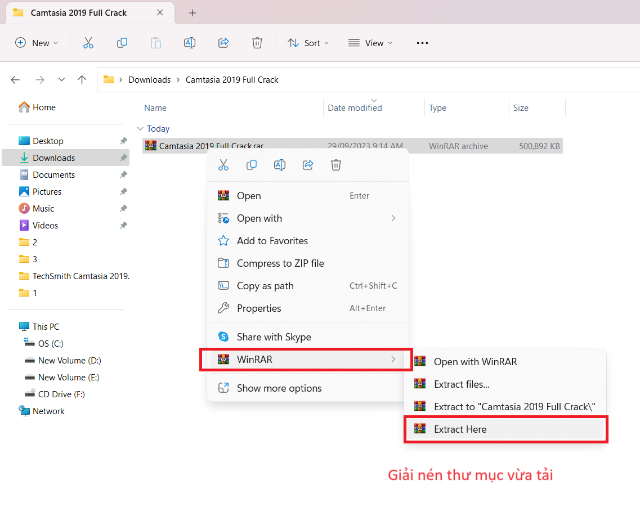Open Home in the sidebar
Viewport: 640px width, 516px height.
[37, 107]
